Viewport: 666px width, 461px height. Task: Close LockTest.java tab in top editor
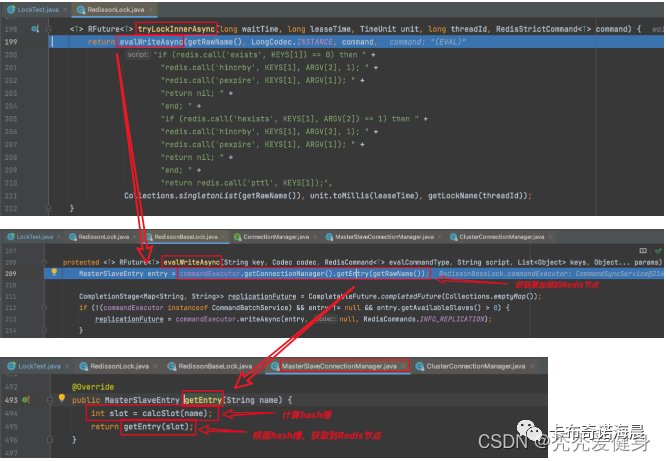(x=65, y=9)
